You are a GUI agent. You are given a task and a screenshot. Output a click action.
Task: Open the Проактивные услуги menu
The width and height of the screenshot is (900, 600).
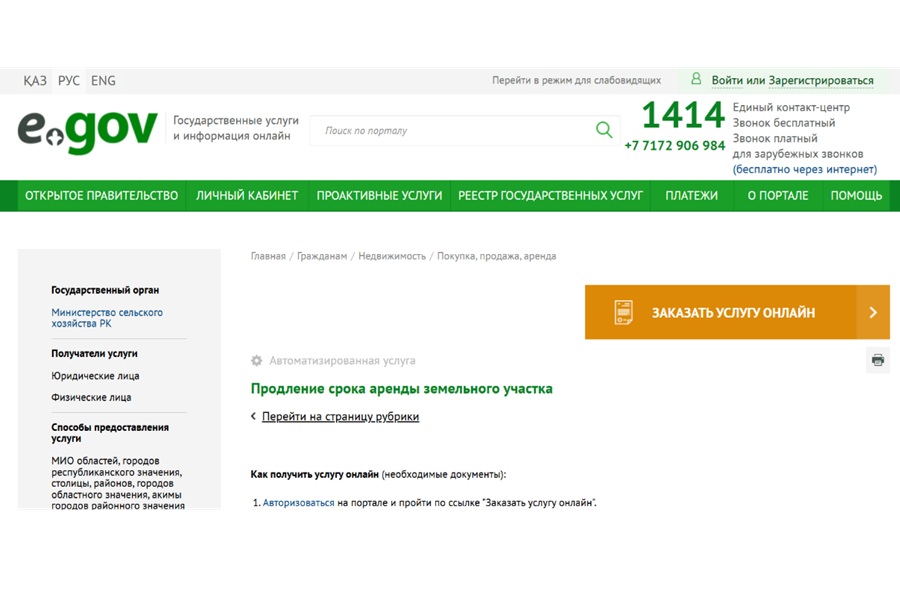[379, 196]
